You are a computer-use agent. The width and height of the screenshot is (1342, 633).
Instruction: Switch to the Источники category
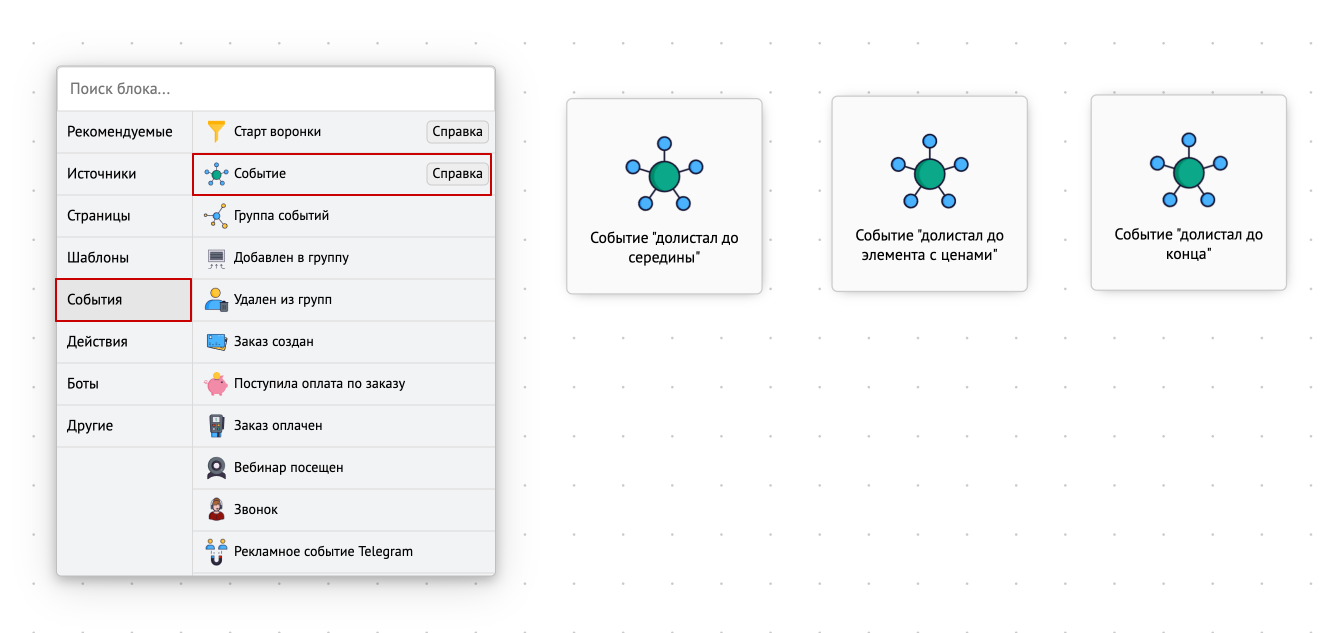102,174
